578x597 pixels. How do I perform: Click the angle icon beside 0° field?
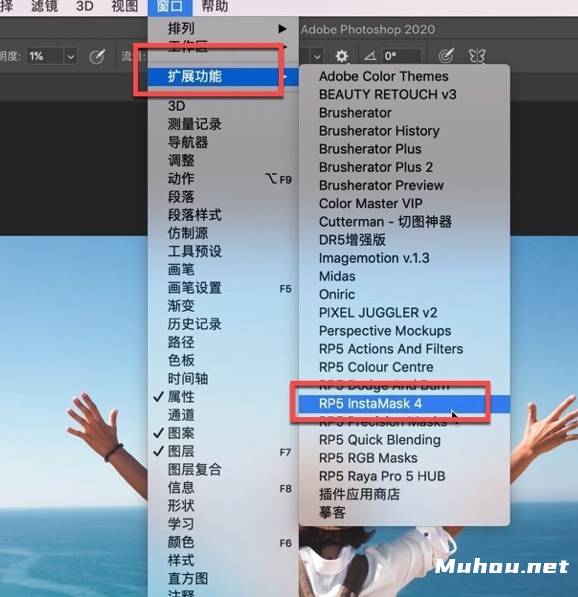click(x=370, y=56)
